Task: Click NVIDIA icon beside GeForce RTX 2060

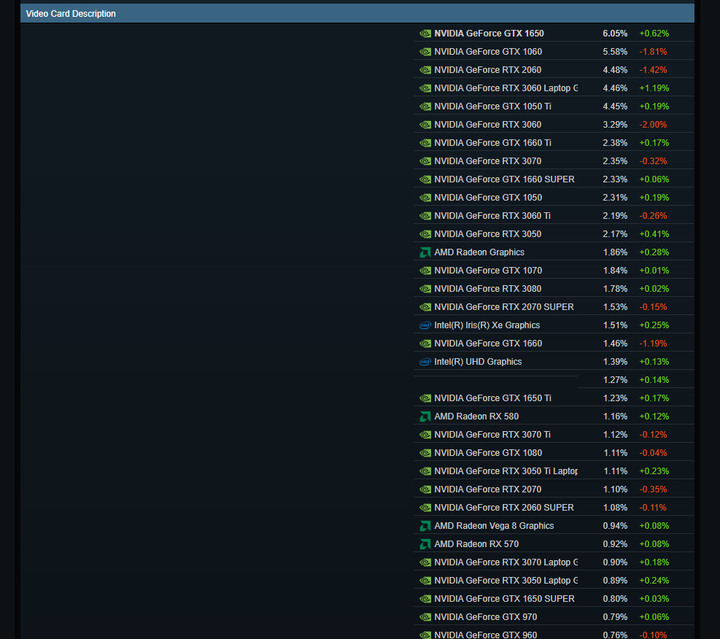Action: 425,70
